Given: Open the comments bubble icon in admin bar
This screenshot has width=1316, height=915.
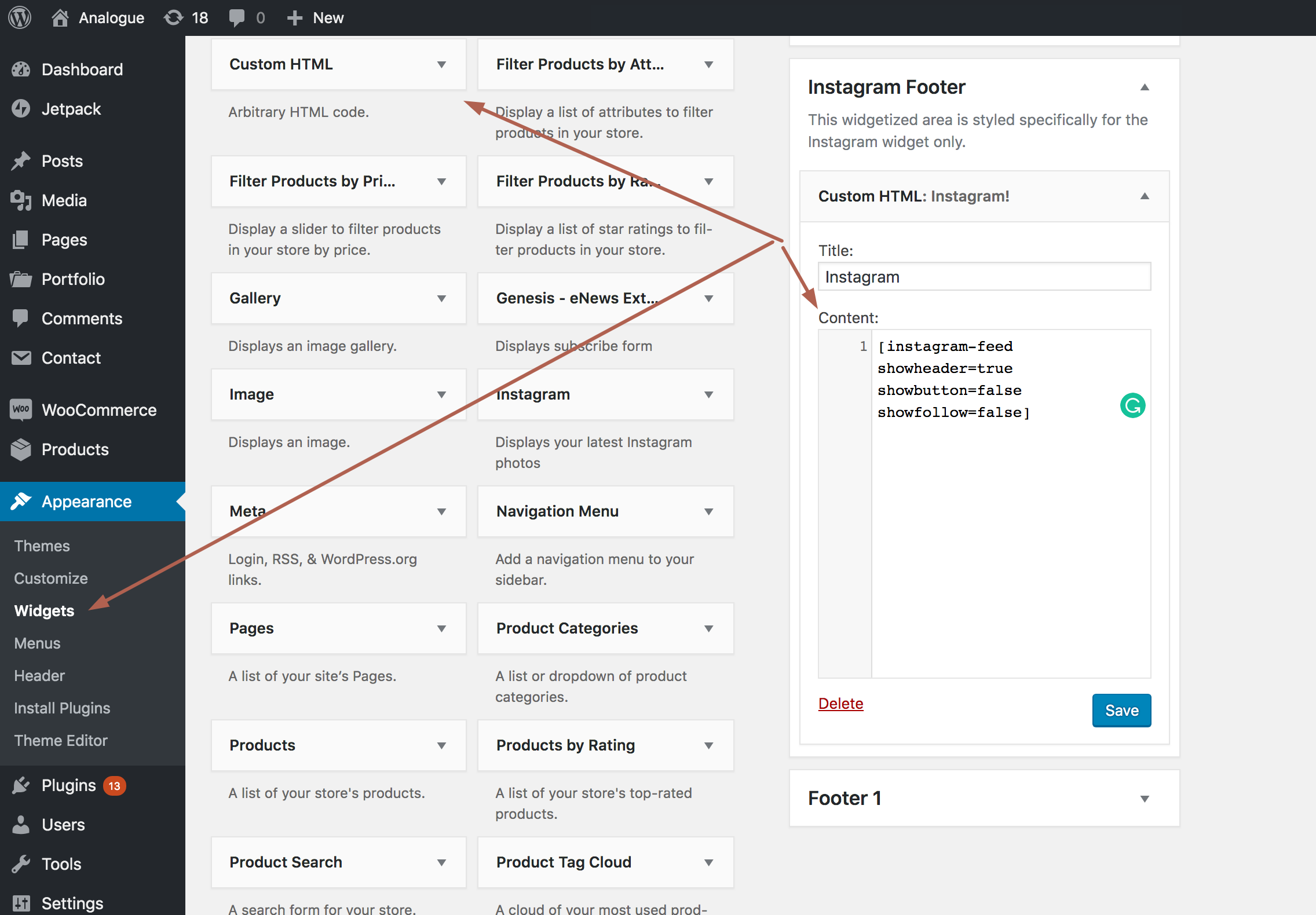Looking at the screenshot, I should (x=236, y=17).
